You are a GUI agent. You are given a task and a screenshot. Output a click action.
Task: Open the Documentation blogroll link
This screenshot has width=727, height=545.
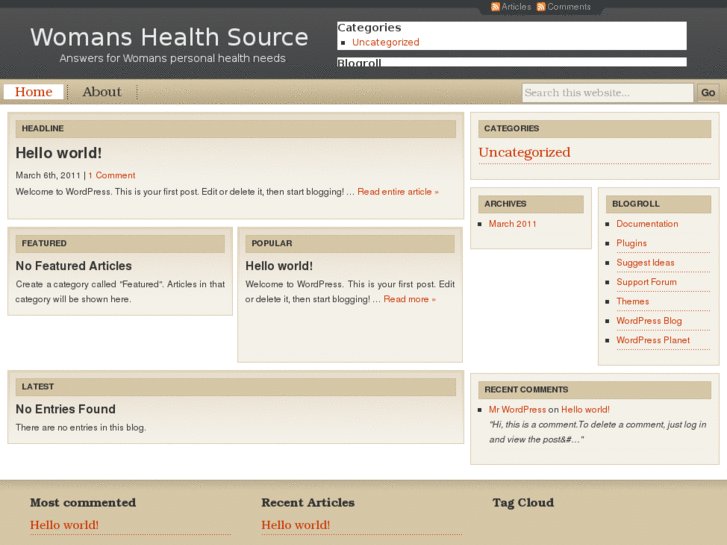[647, 224]
